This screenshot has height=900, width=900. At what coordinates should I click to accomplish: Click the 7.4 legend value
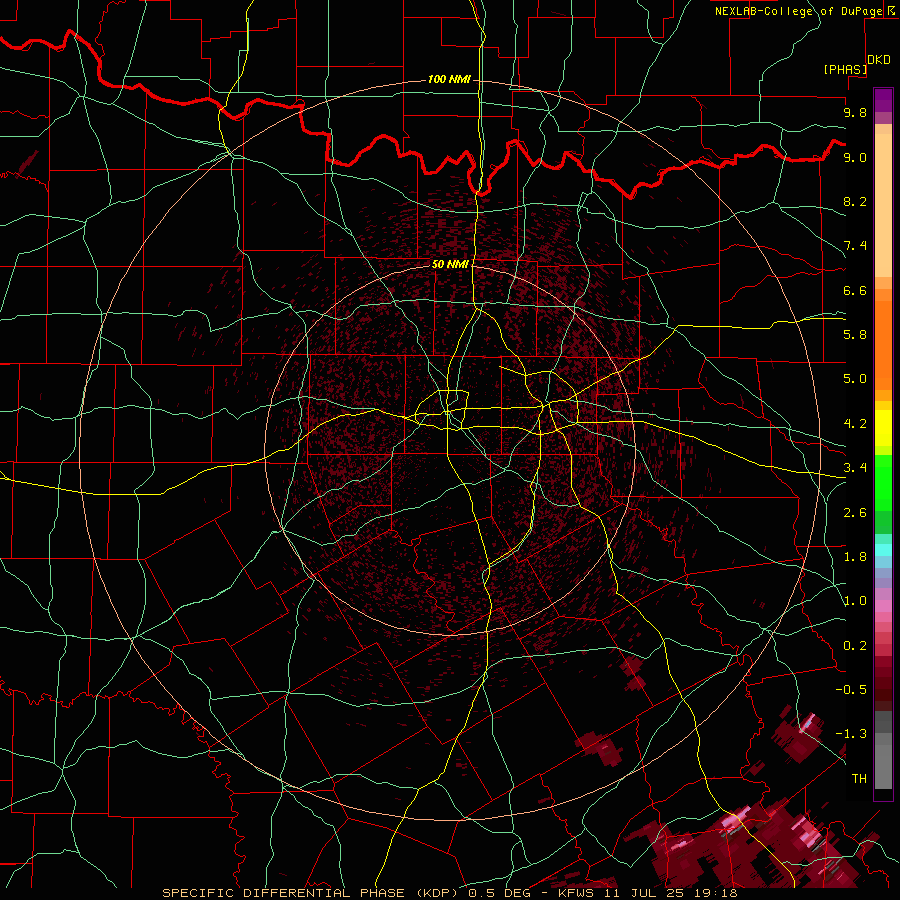[x=855, y=246]
